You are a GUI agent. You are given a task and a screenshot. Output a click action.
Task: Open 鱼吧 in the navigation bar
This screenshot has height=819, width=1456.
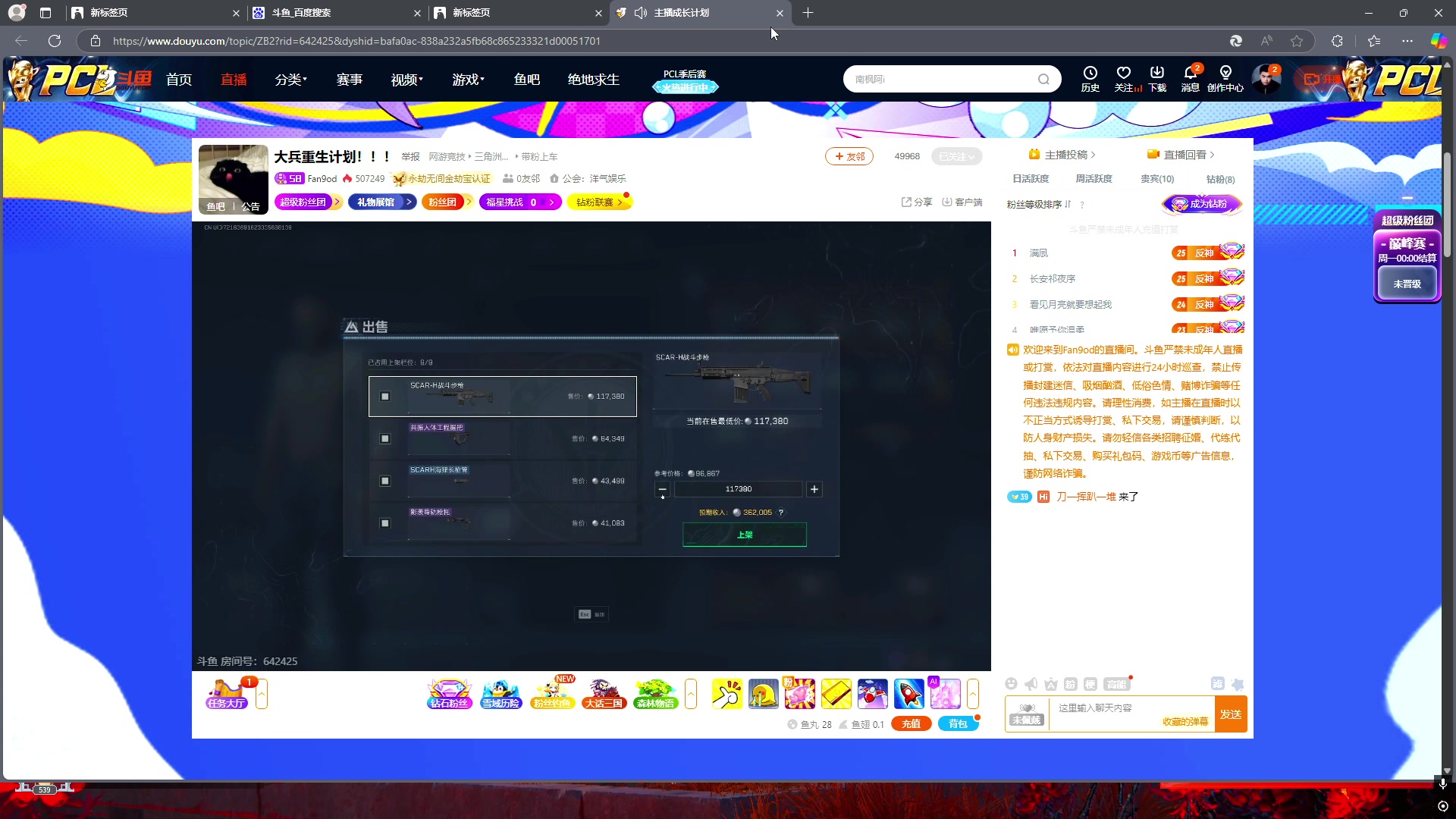click(527, 80)
